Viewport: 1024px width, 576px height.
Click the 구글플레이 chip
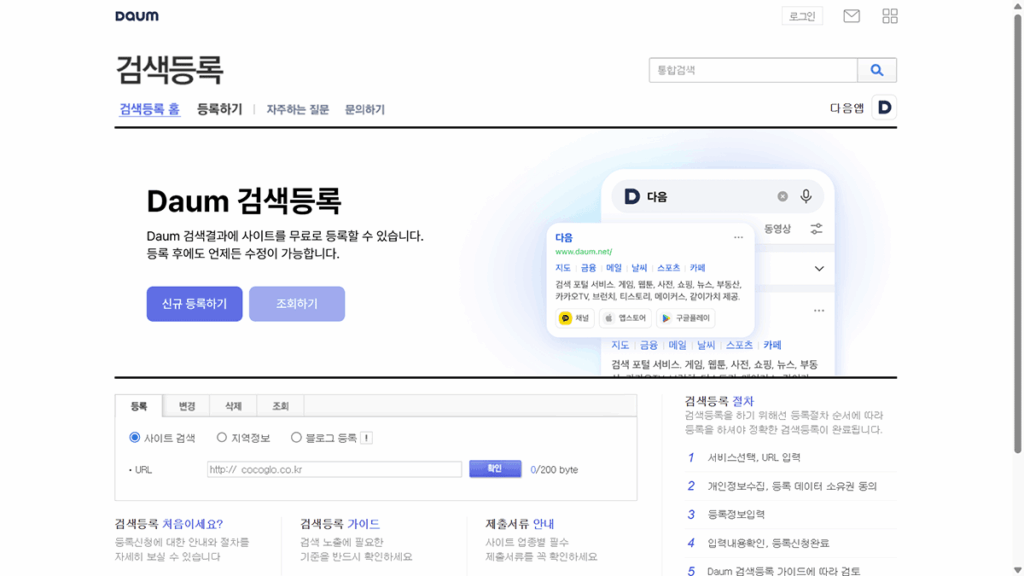685,318
